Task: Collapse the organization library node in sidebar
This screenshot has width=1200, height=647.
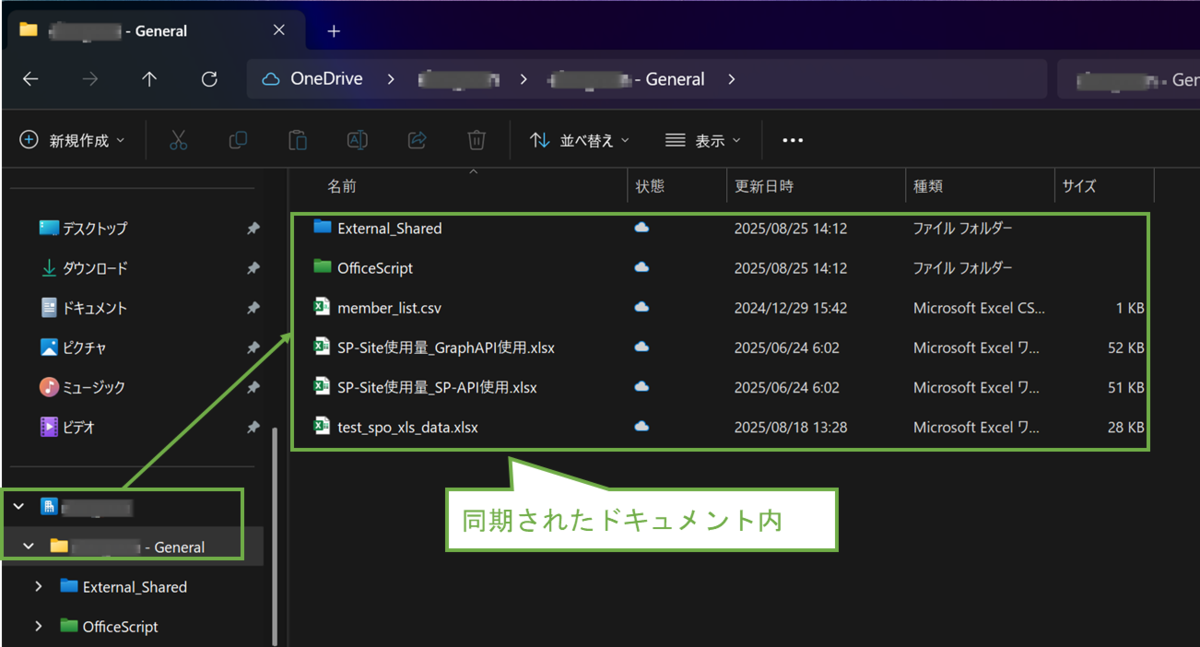Action: (18, 507)
